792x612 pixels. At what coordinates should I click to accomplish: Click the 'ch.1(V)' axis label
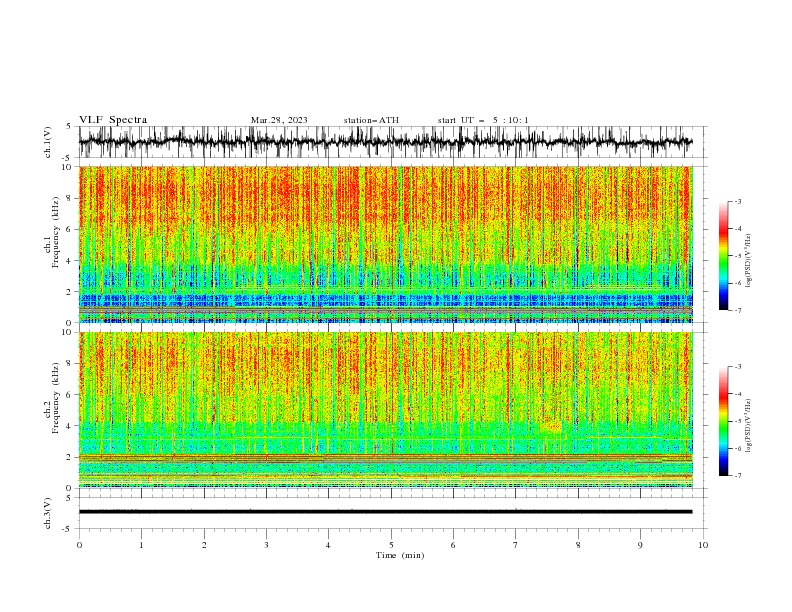point(48,142)
